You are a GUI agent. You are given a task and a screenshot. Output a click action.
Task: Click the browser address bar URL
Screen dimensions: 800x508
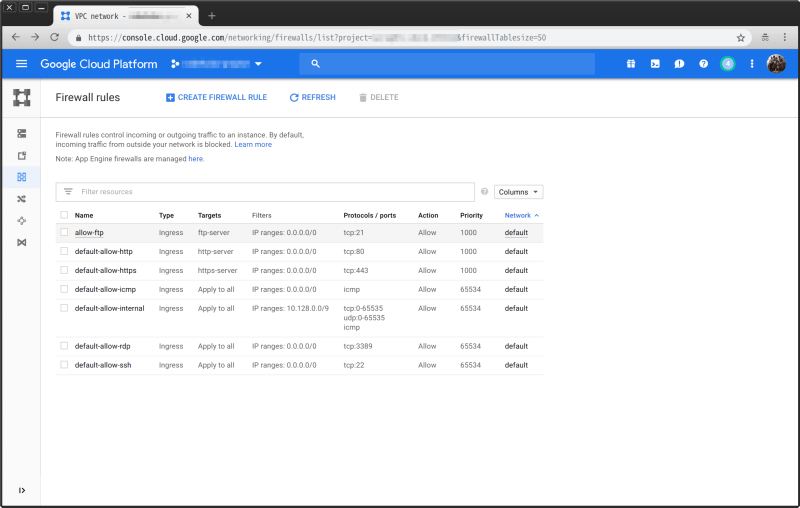[316, 38]
